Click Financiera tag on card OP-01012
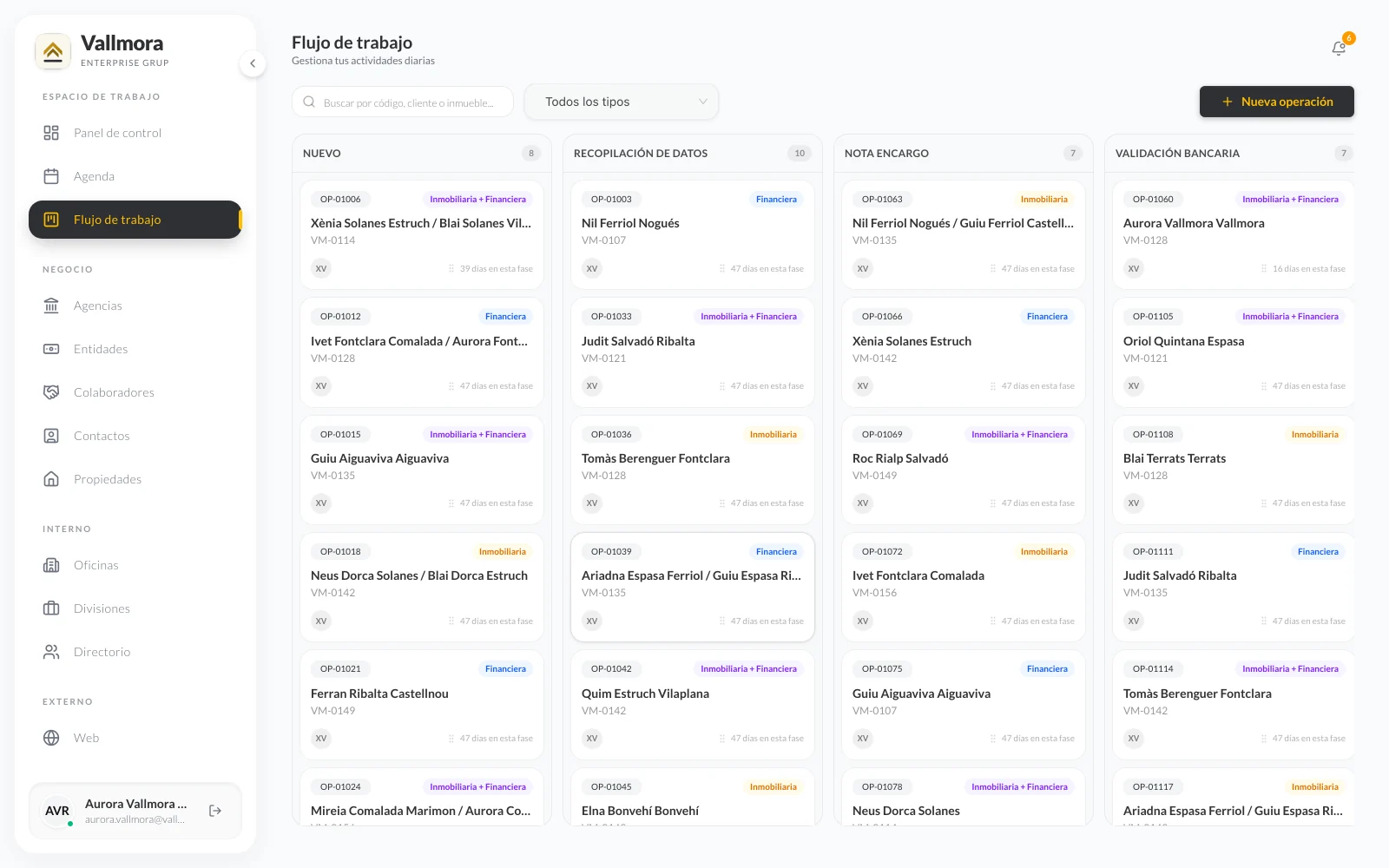Image resolution: width=1389 pixels, height=868 pixels. pos(505,317)
